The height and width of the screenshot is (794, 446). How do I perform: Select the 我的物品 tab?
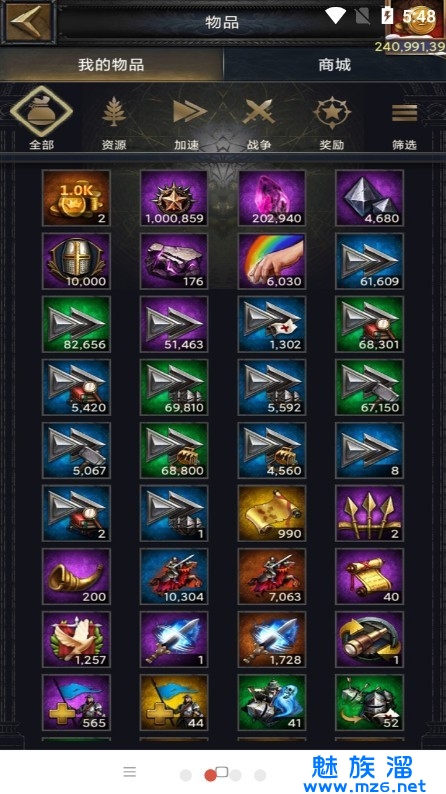[111, 65]
